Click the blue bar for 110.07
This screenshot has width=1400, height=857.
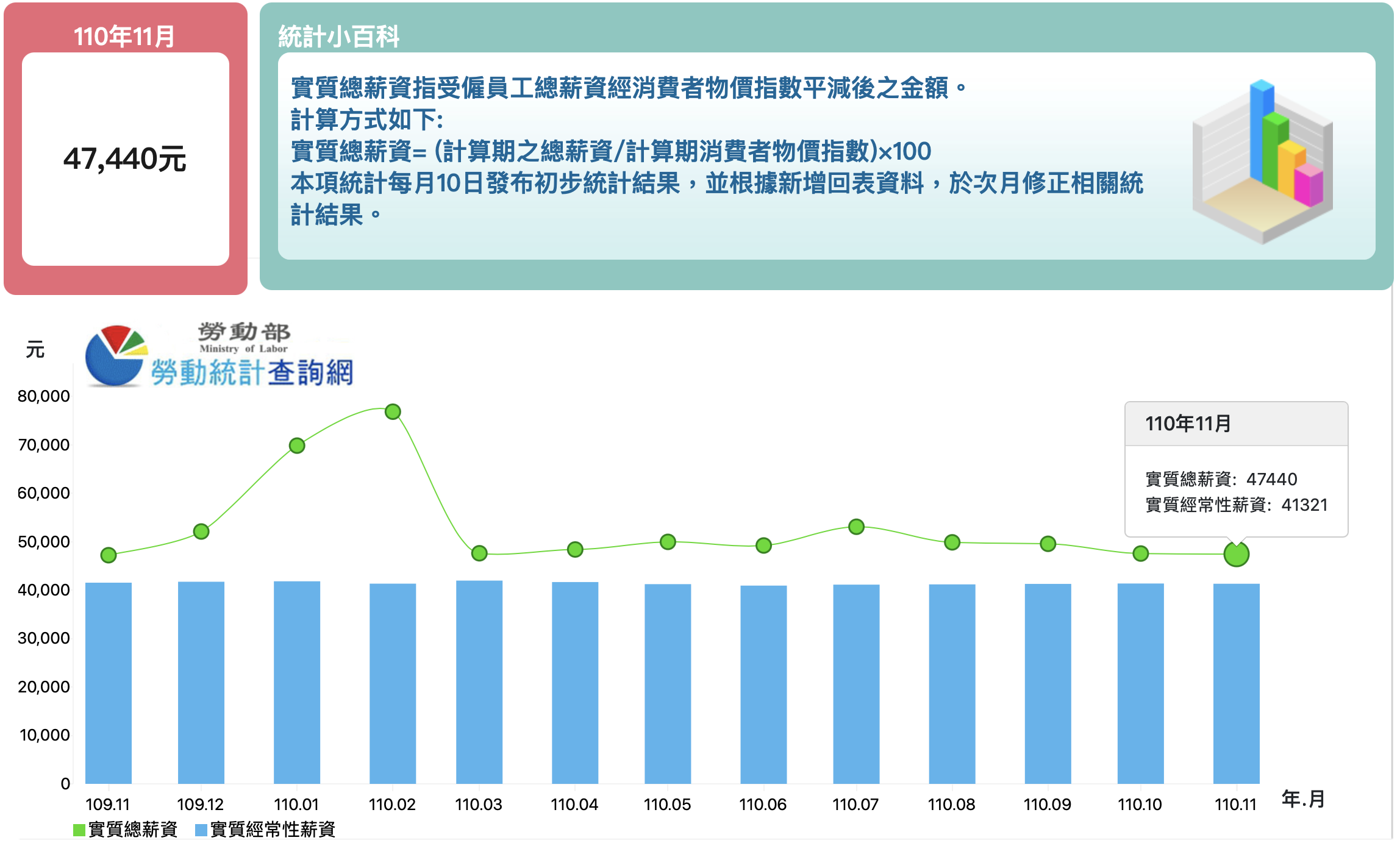pos(856,684)
